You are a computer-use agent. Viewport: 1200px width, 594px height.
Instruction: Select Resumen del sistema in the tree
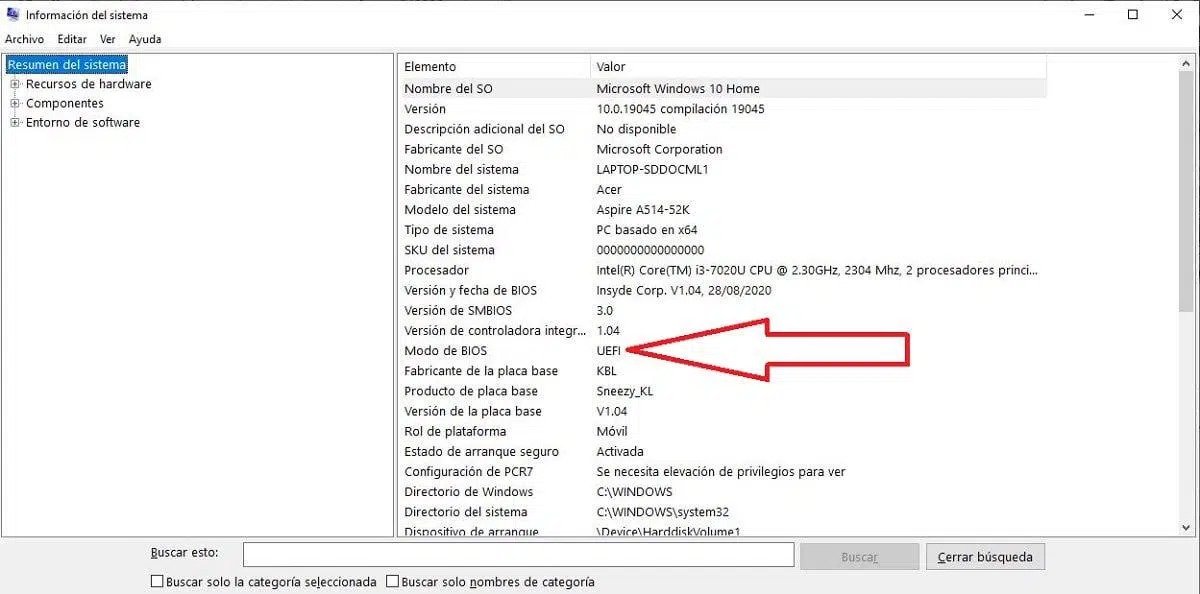point(67,65)
